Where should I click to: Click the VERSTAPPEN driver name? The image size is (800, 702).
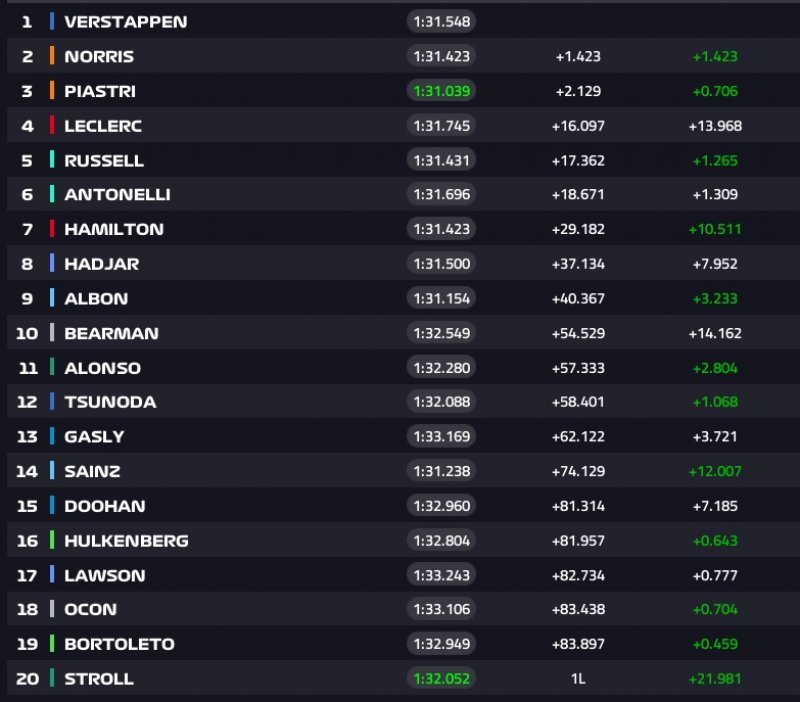pyautogui.click(x=125, y=21)
